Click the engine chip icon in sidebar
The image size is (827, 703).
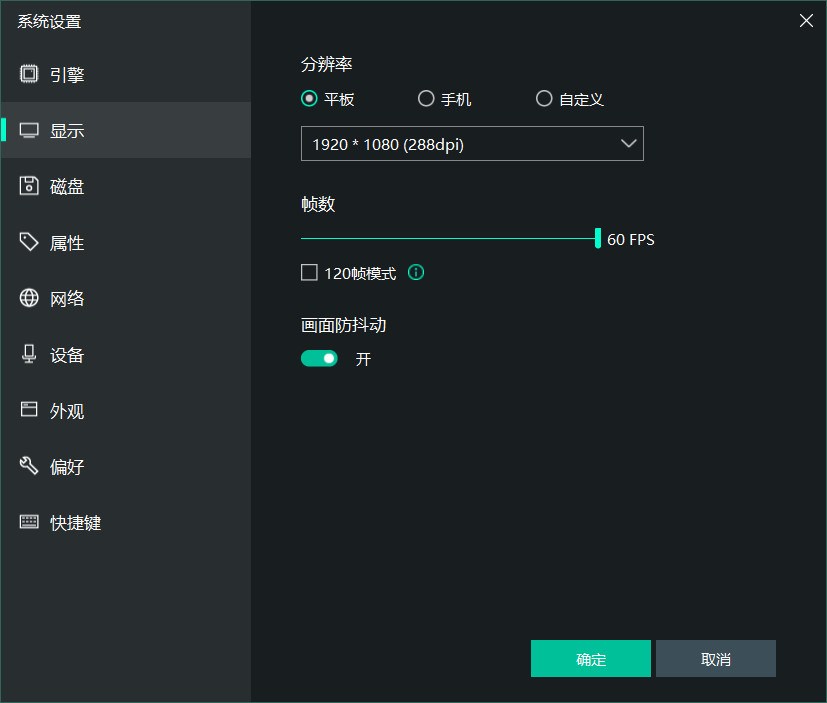click(x=29, y=74)
